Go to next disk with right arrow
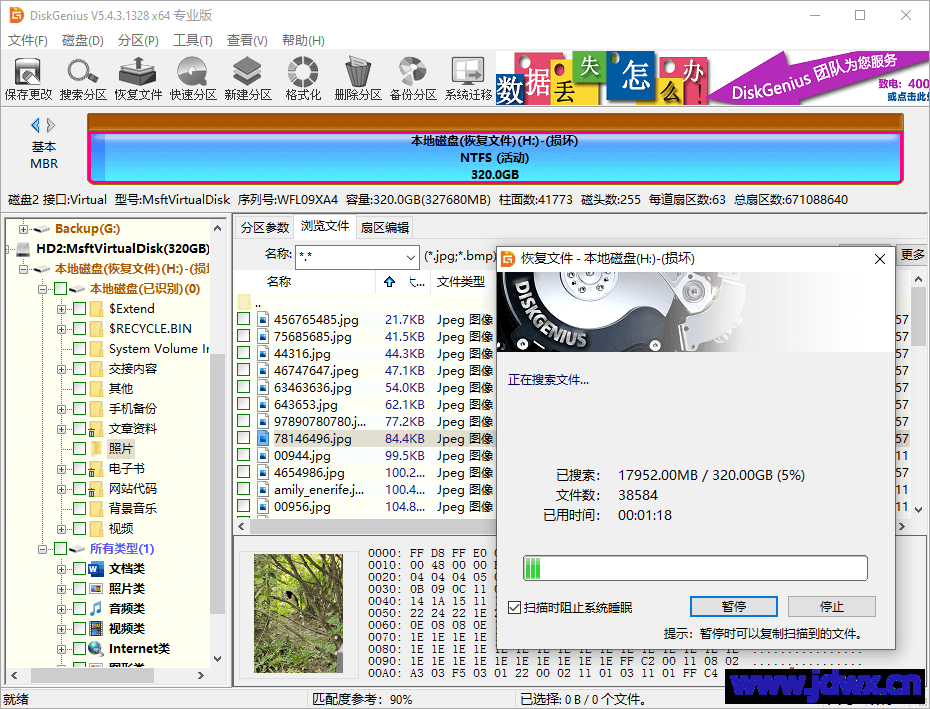This screenshot has width=930, height=709. pyautogui.click(x=51, y=125)
